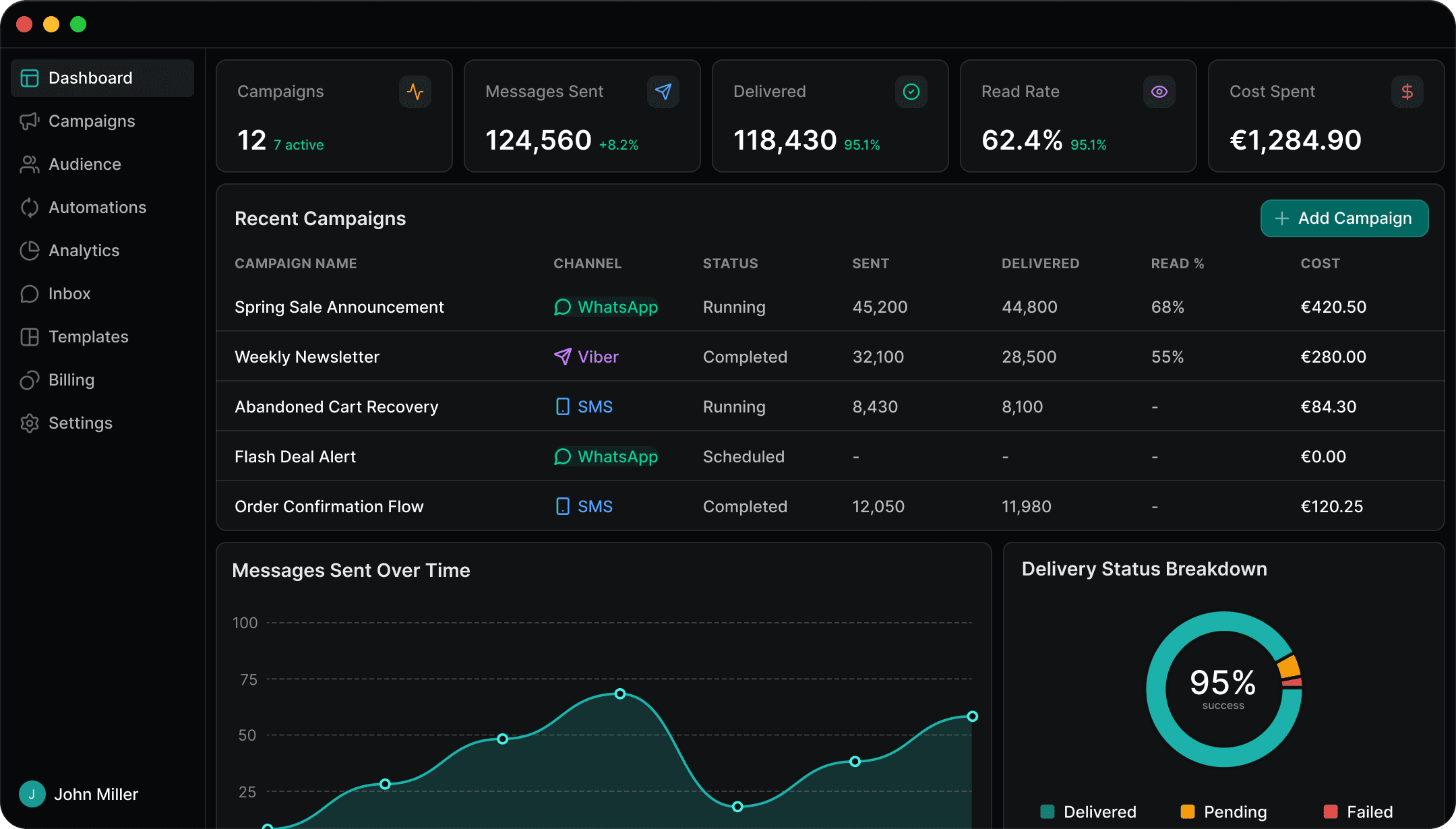
Task: Click the activity pulse icon on Campaigns card
Action: pos(415,92)
